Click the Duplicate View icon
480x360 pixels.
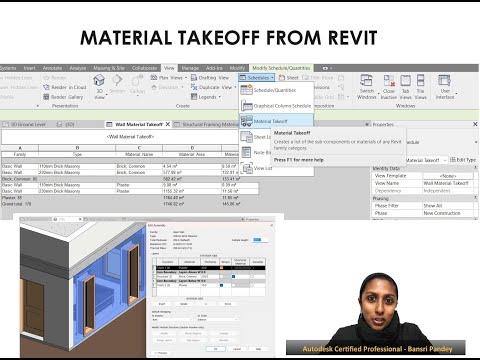click(194, 87)
